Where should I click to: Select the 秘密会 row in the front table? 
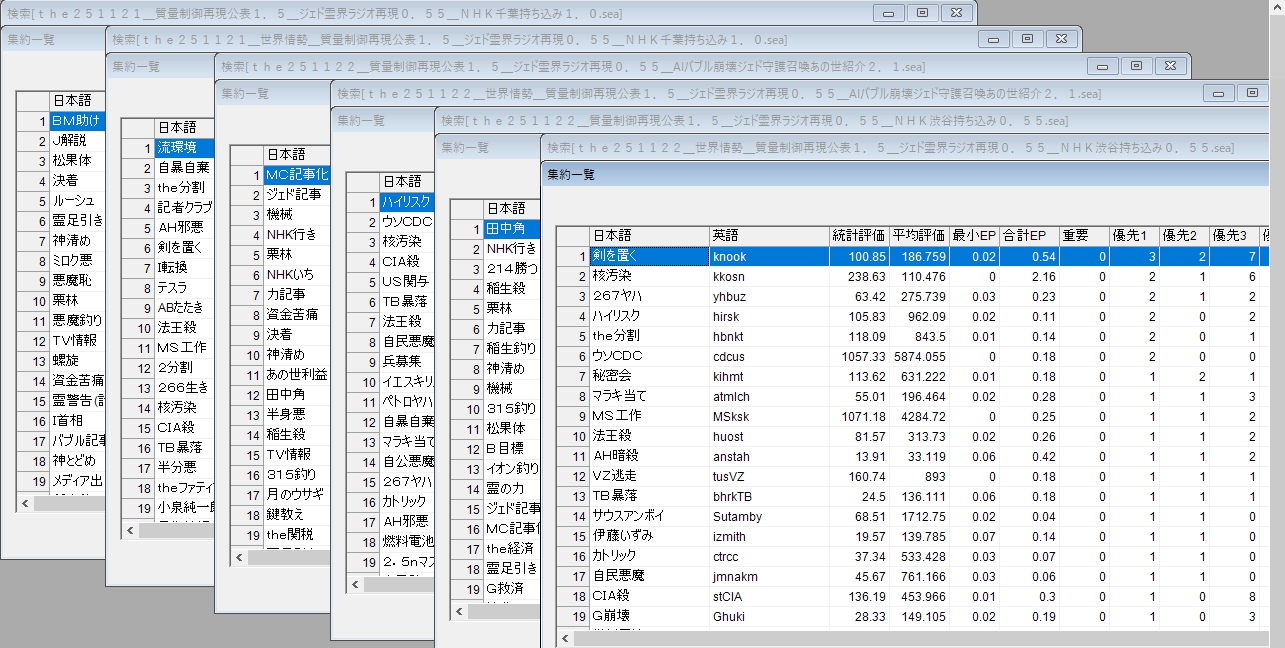(648, 376)
